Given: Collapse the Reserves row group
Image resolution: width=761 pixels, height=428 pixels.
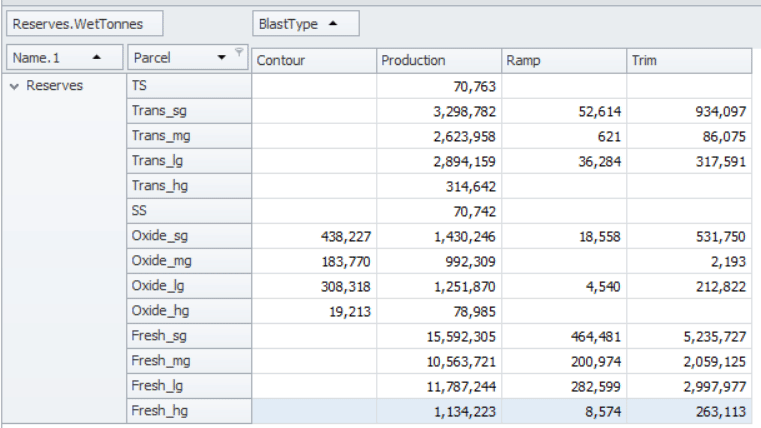Looking at the screenshot, I should click(14, 86).
